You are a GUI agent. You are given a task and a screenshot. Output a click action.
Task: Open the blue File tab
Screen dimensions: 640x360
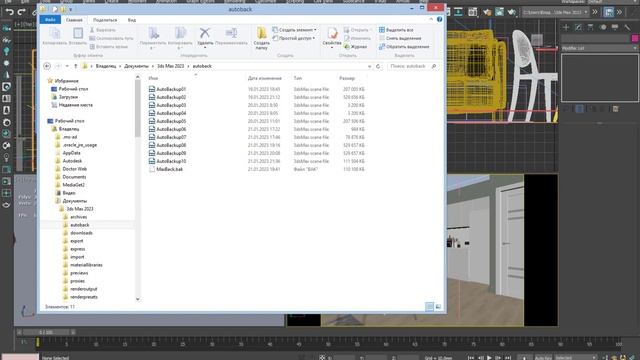point(50,20)
